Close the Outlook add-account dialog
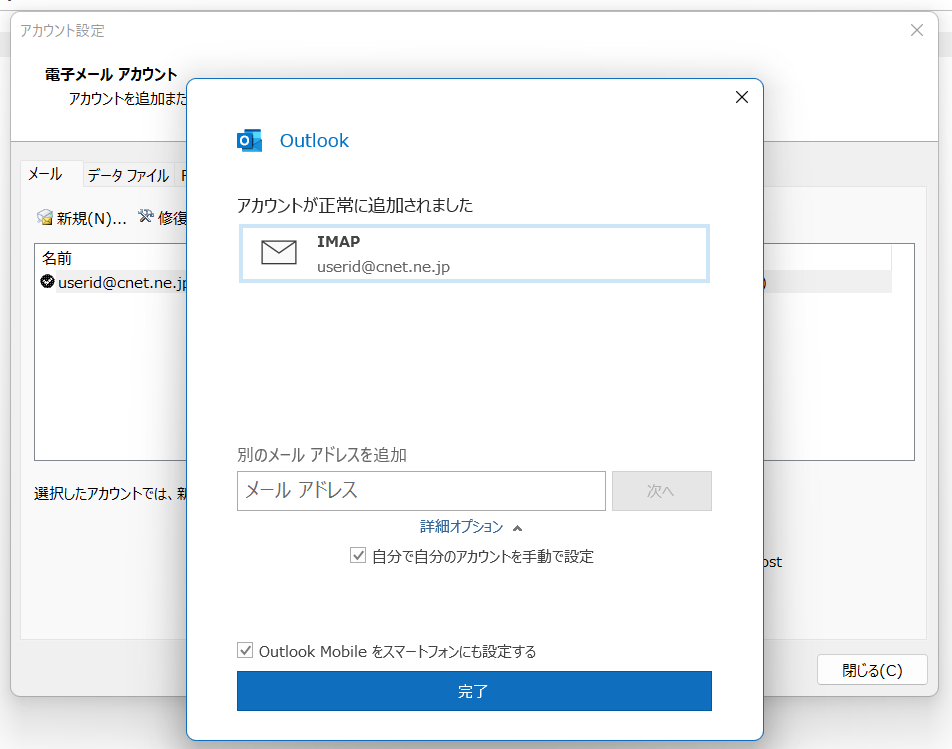Screen dimensions: 952x749 click(741, 97)
